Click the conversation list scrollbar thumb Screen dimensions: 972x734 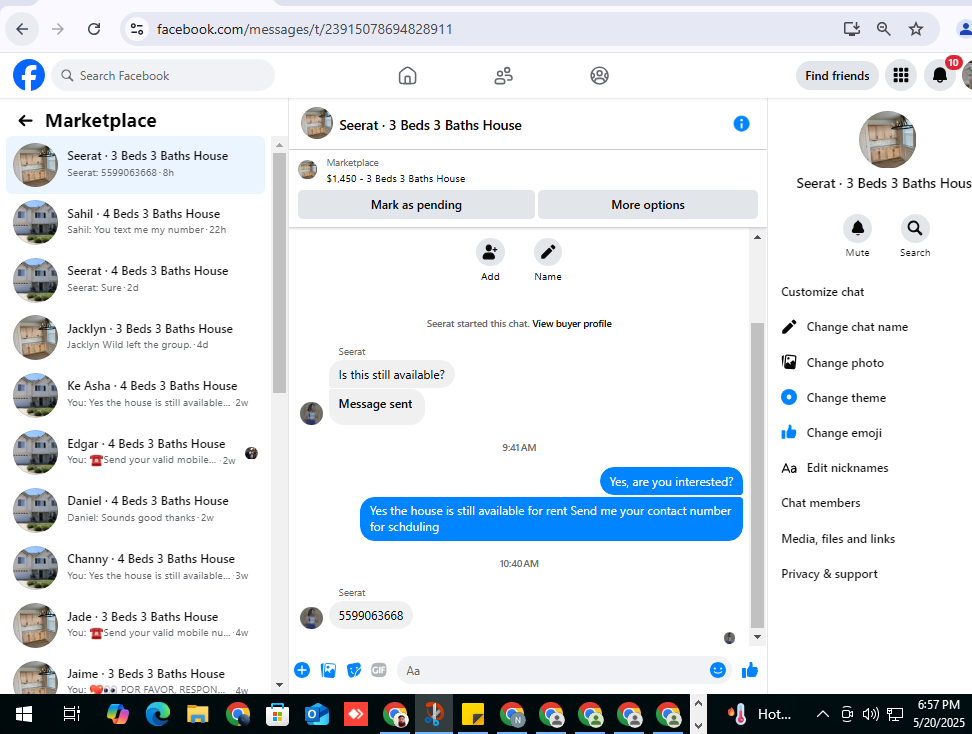[279, 273]
